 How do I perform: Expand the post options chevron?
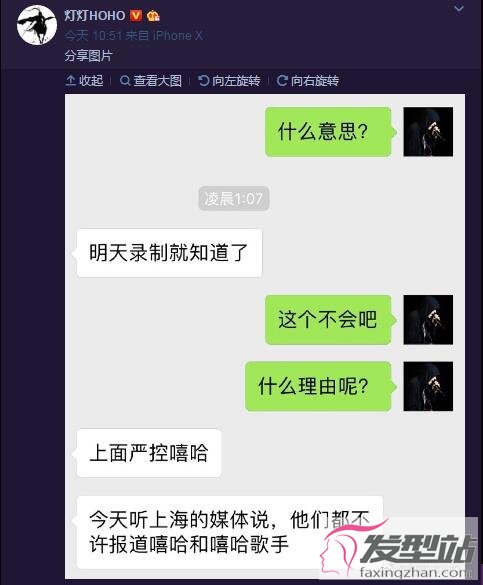click(x=459, y=8)
